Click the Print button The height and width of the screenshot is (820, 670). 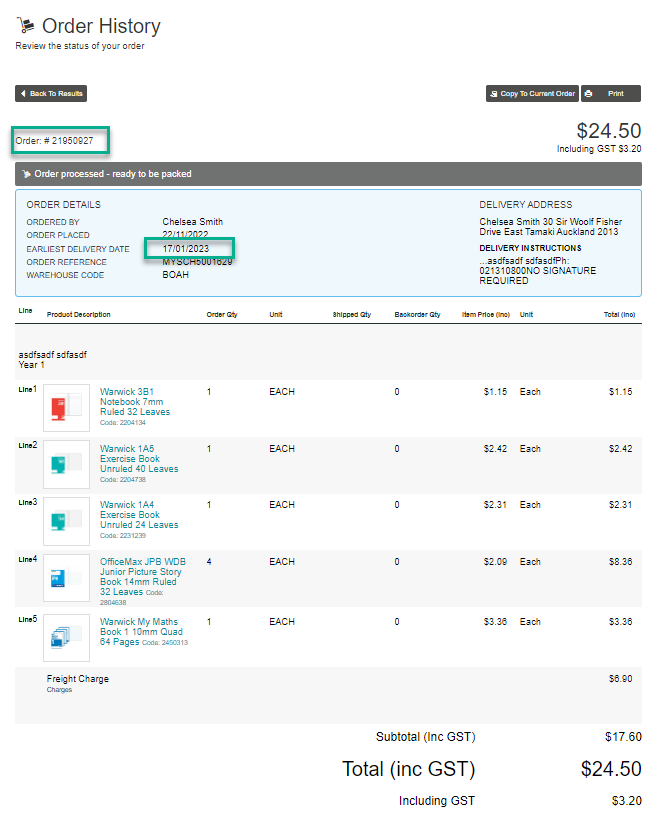click(611, 94)
